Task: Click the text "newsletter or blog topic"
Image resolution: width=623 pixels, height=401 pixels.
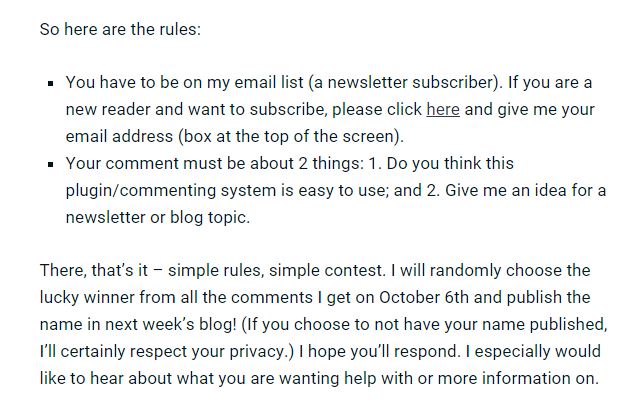Action: (156, 218)
